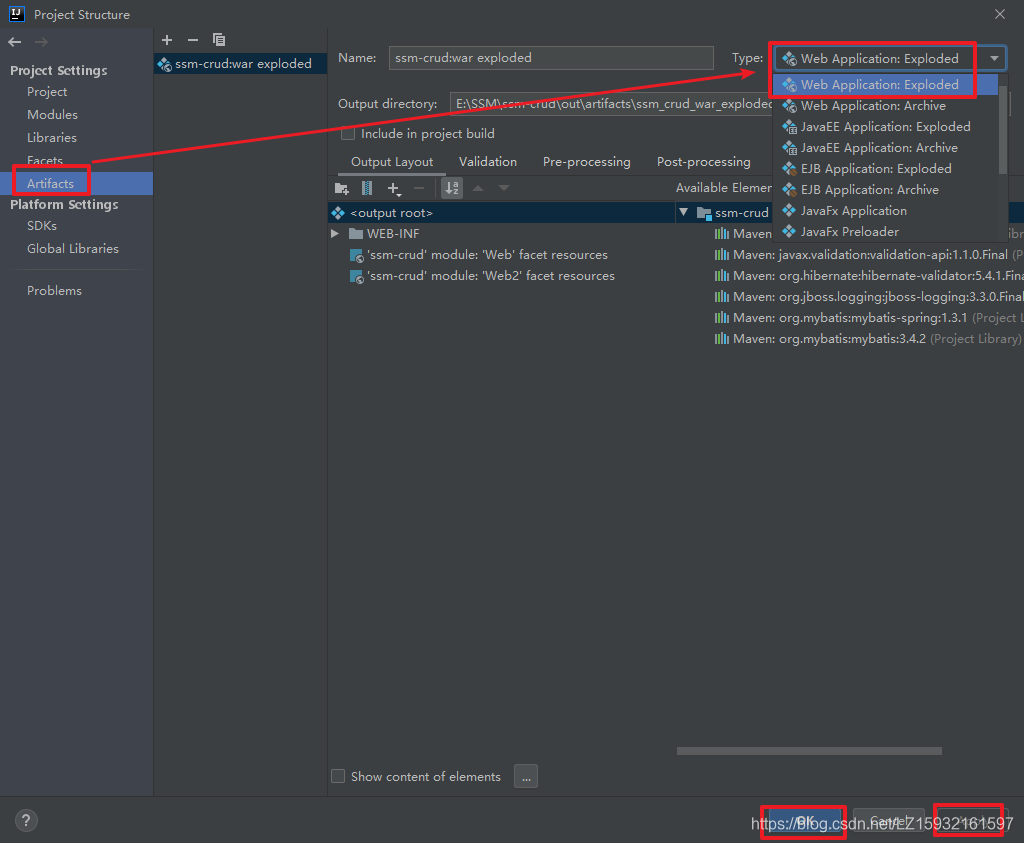Edit the Output directory field
The height and width of the screenshot is (843, 1024).
(611, 104)
